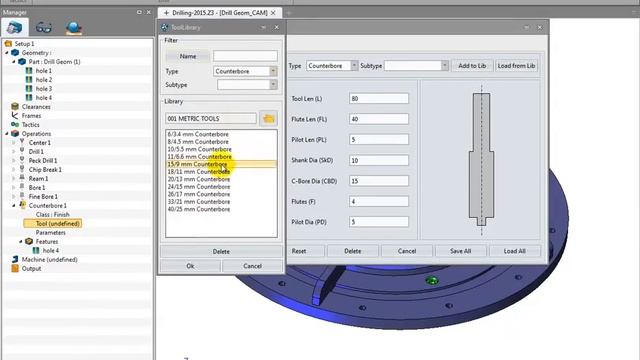Open the filter Type dropdown in Tool Library
The image size is (640, 360).
coord(273,71)
